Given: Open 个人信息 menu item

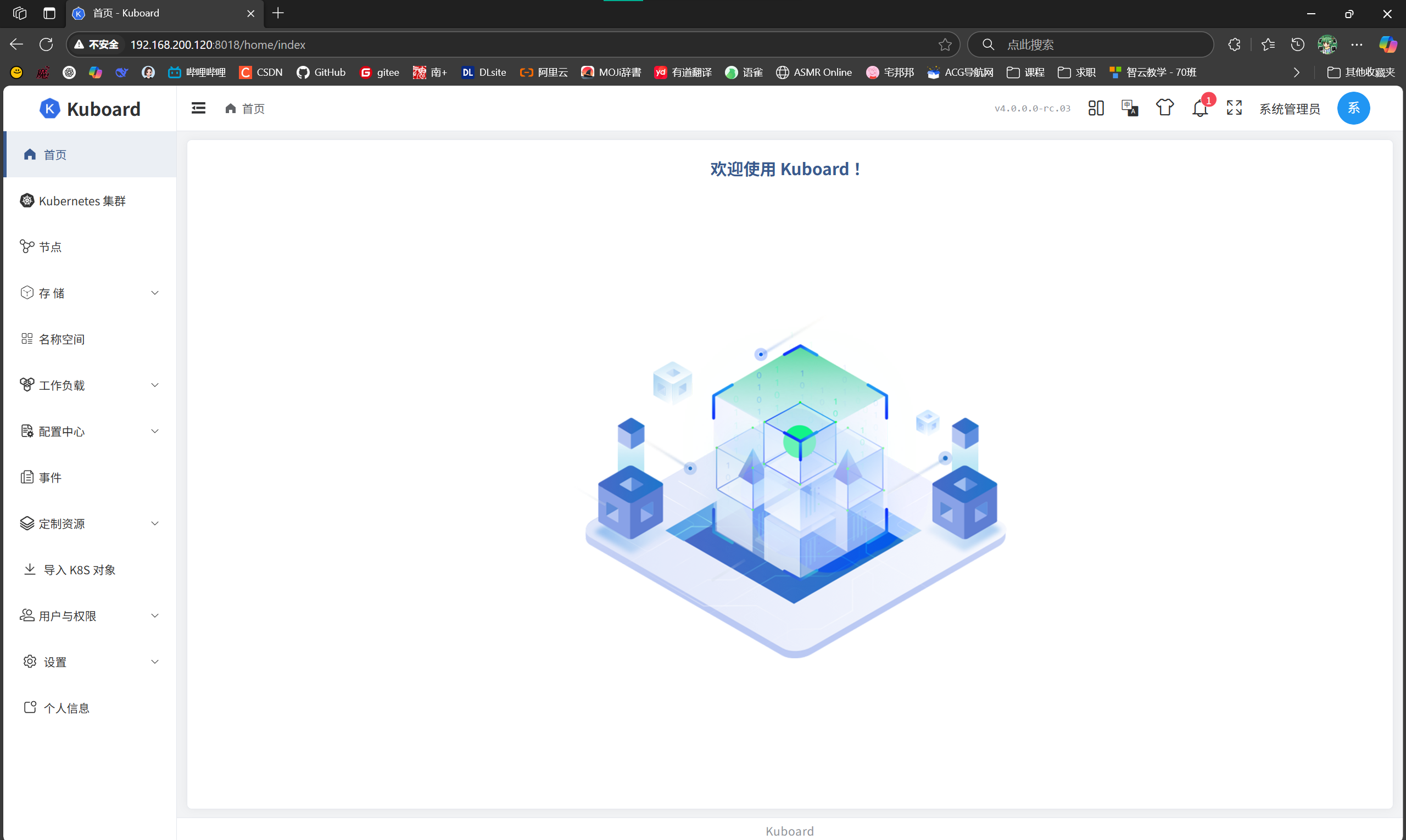Looking at the screenshot, I should tap(90, 708).
